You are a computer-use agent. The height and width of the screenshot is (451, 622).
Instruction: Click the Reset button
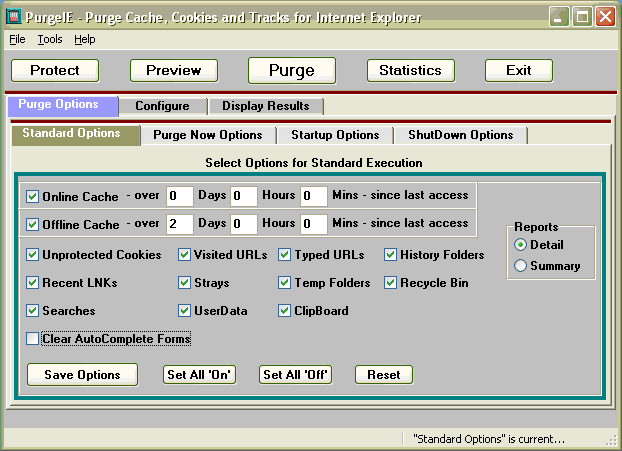(384, 374)
